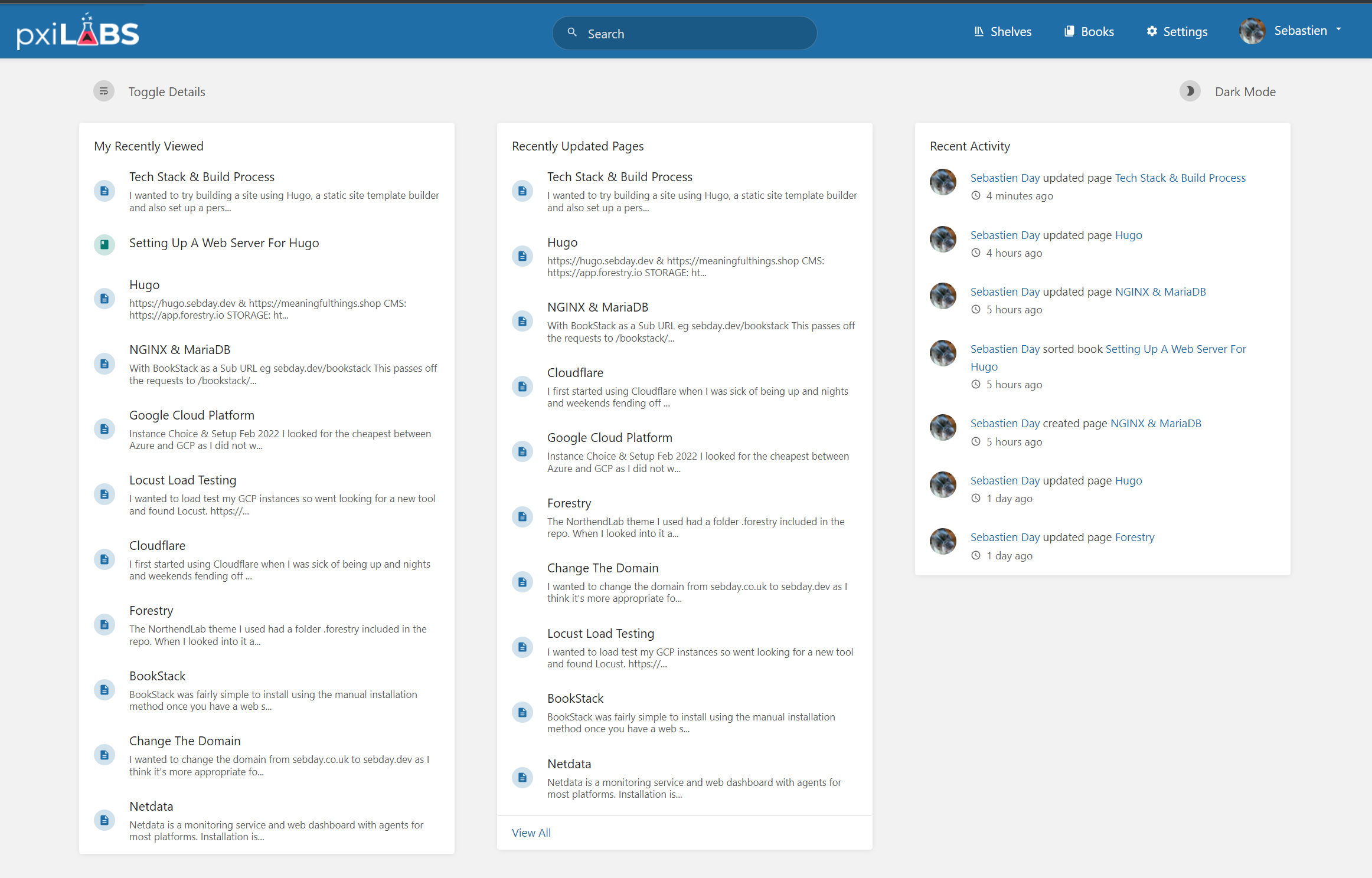Click page icon next to Netdata in Recently Updated Pages
1372x878 pixels.
[522, 778]
